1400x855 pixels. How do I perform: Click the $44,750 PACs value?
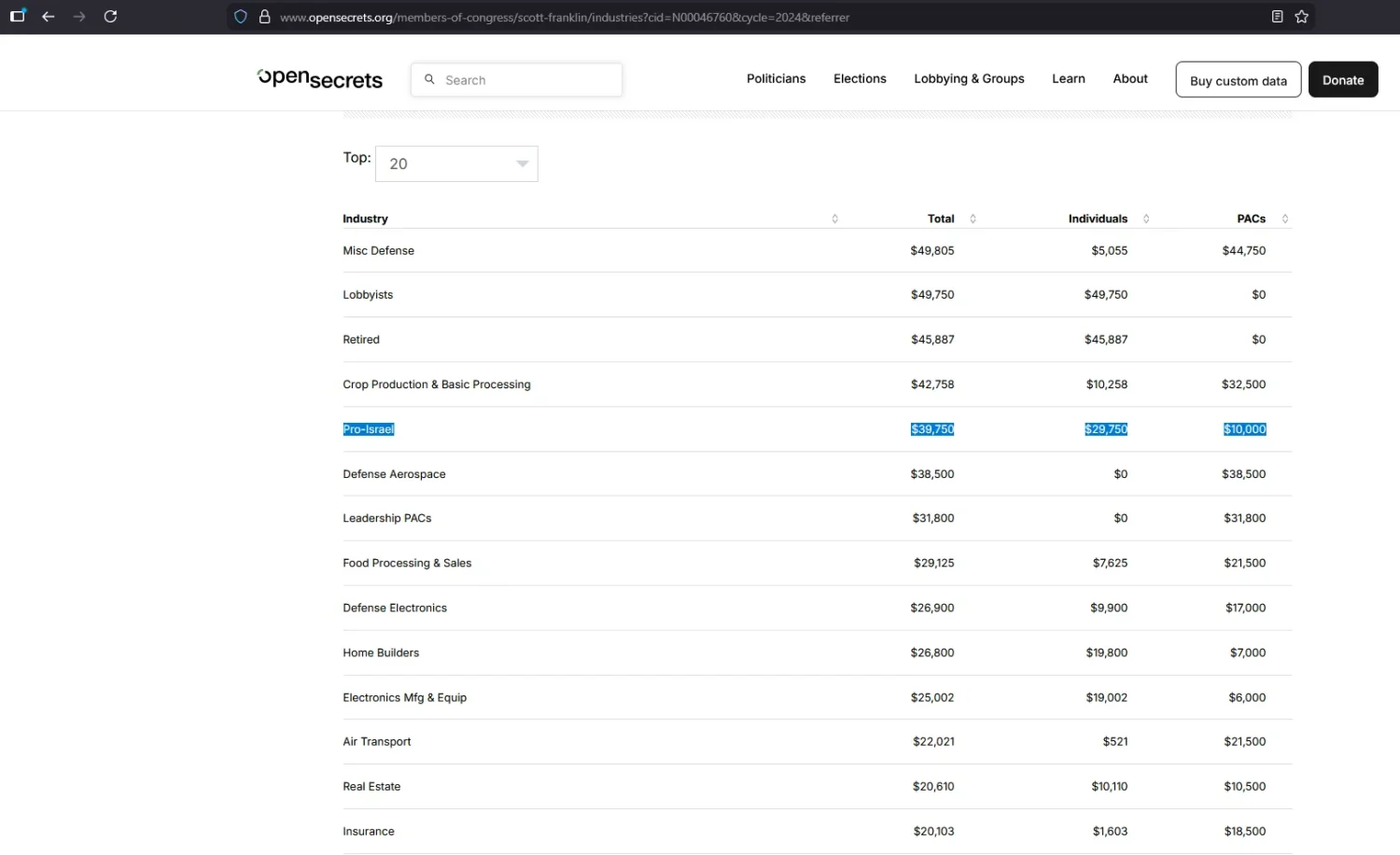coord(1244,250)
